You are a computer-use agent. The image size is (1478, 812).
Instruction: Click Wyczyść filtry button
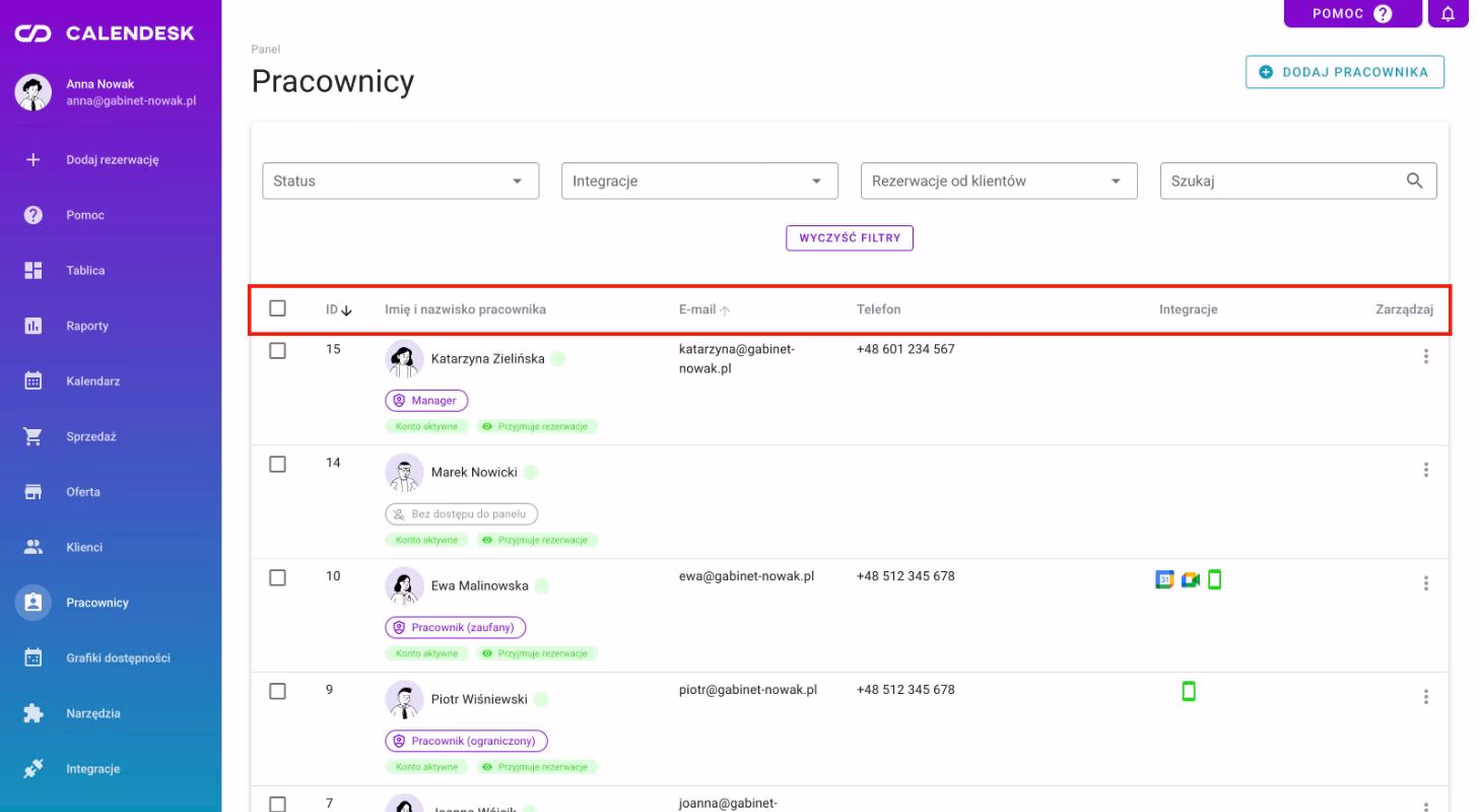coord(849,238)
